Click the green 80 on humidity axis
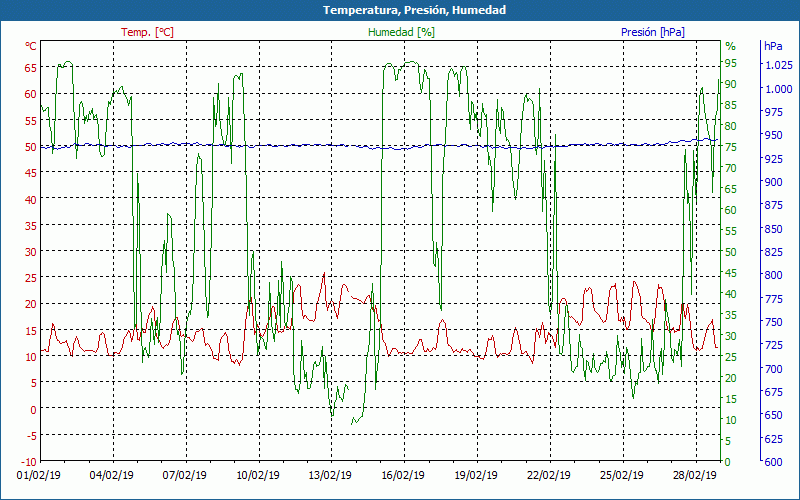This screenshot has width=800, height=500. [731, 126]
